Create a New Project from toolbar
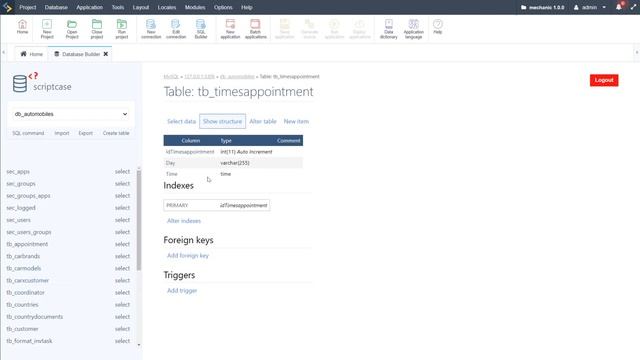 click(47, 29)
